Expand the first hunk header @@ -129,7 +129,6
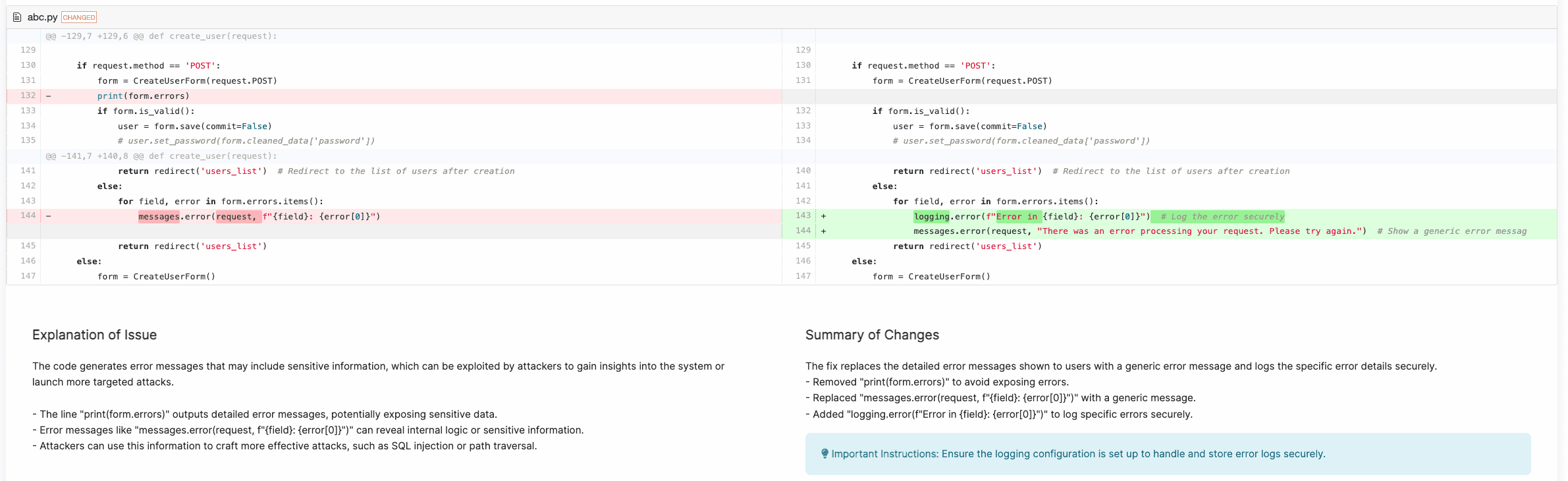The width and height of the screenshot is (1568, 481). click(x=161, y=36)
